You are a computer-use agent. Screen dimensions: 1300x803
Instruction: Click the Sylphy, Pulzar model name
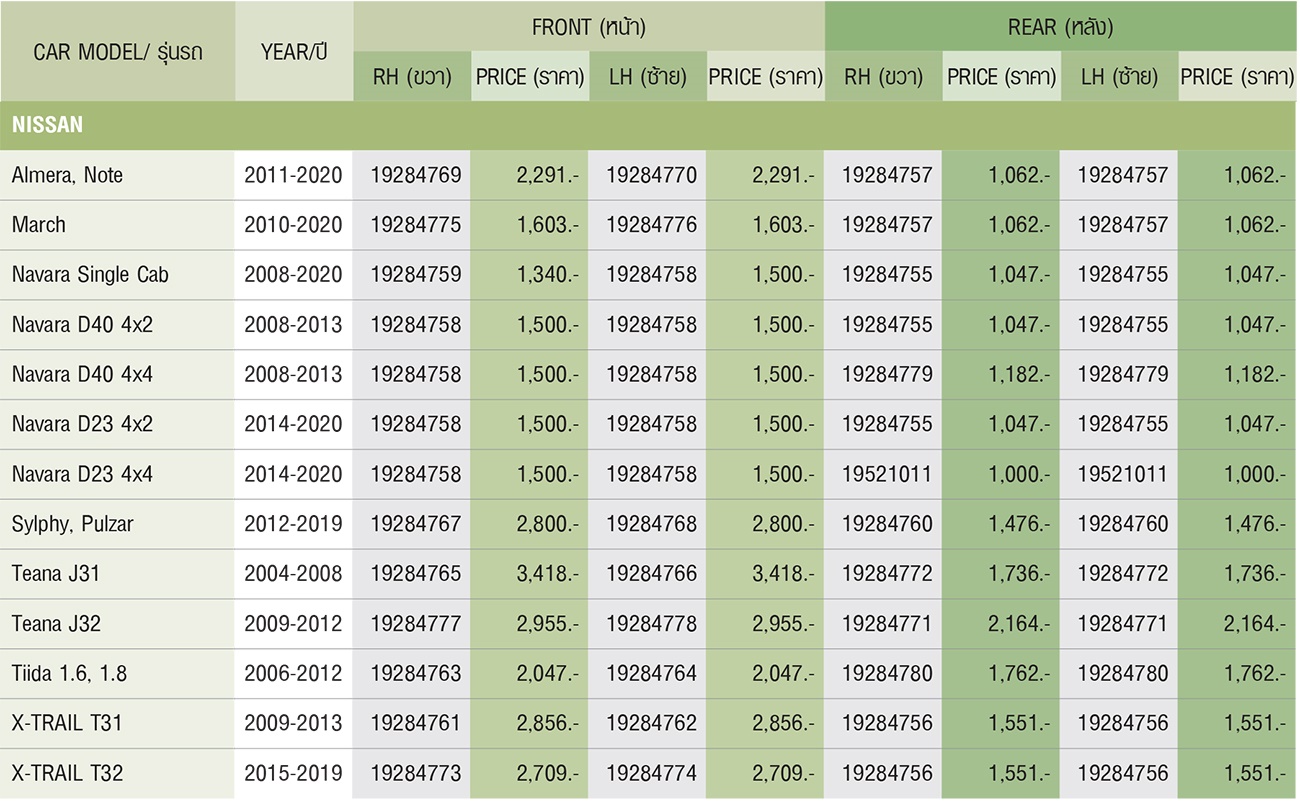pos(72,524)
